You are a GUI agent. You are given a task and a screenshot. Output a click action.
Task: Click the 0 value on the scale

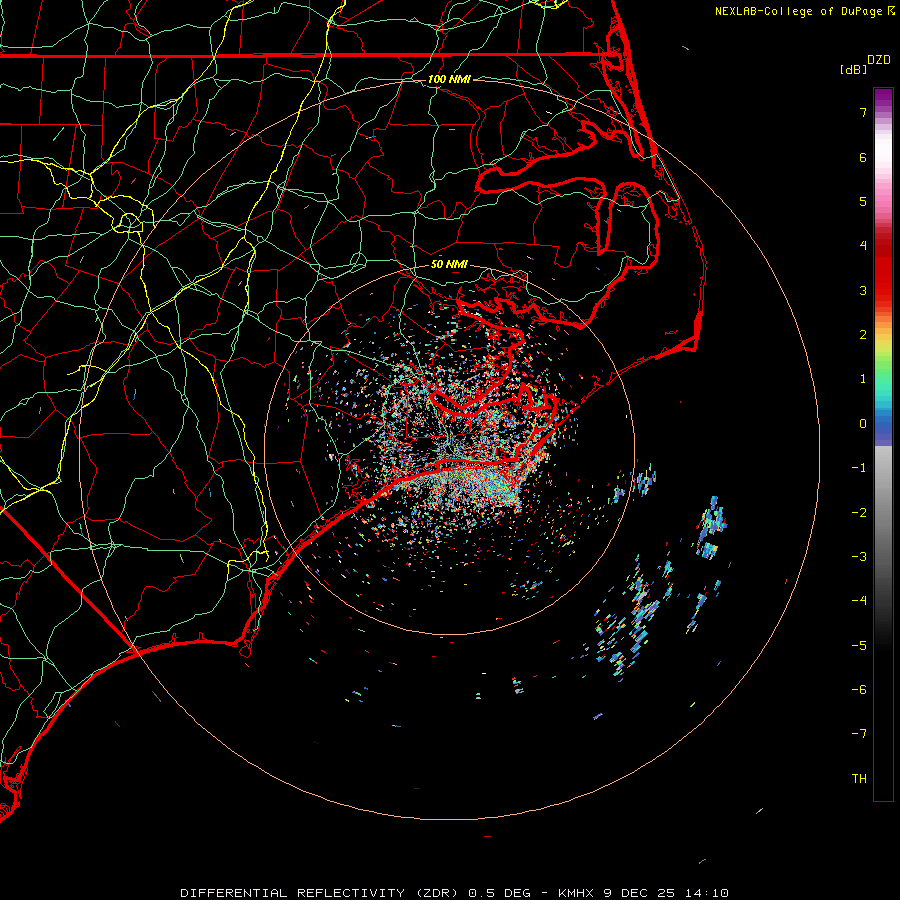tap(862, 424)
